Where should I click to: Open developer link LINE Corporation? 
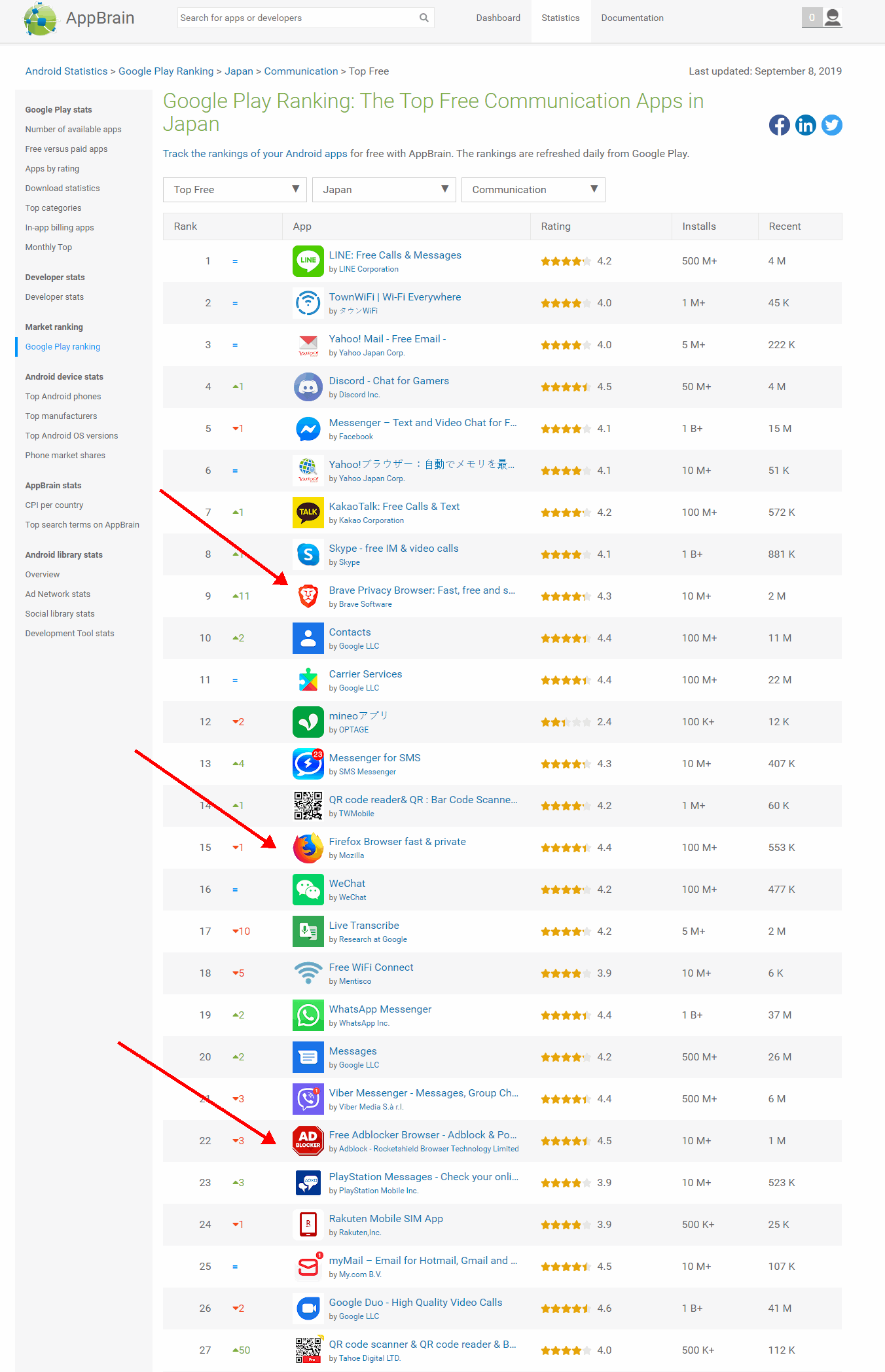(369, 269)
